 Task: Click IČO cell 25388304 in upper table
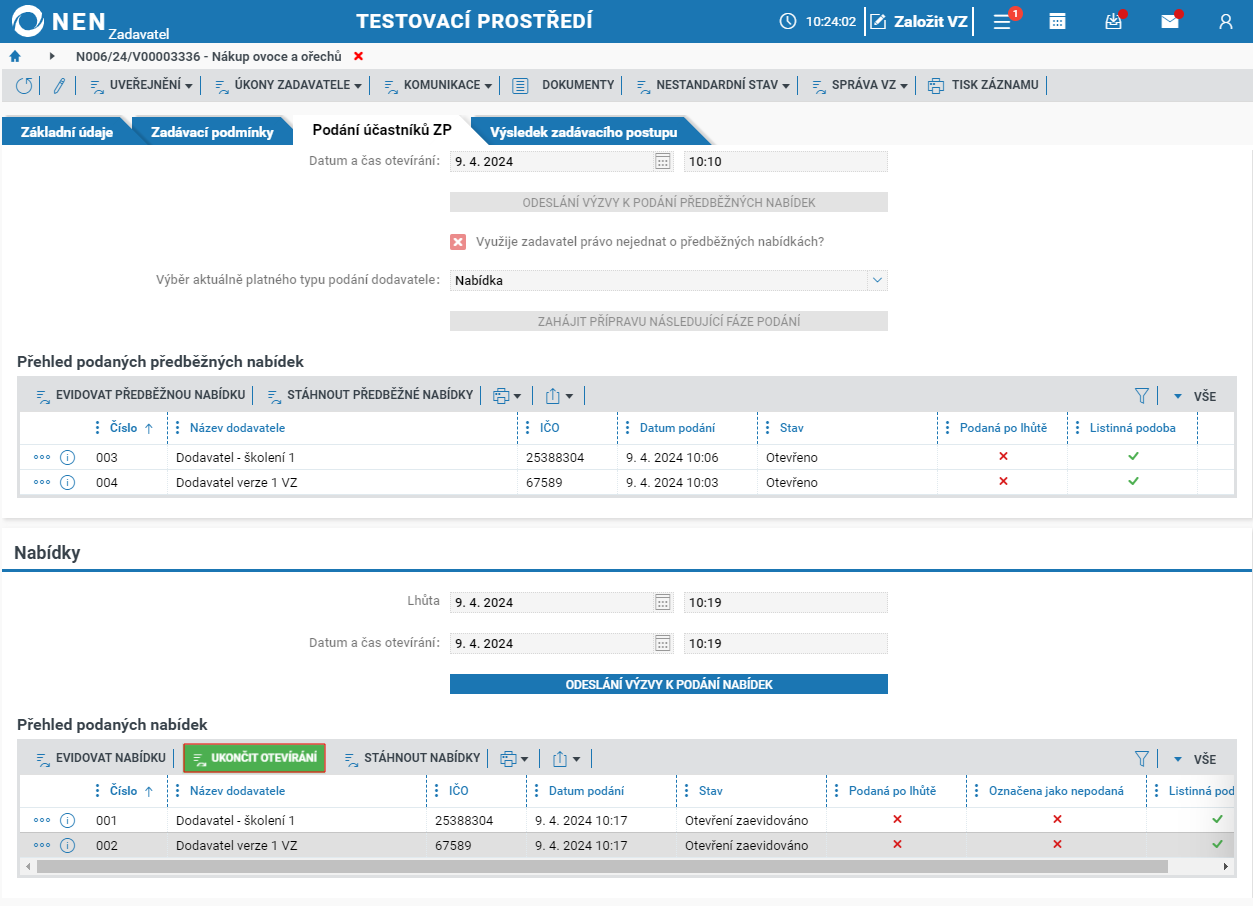coord(555,457)
